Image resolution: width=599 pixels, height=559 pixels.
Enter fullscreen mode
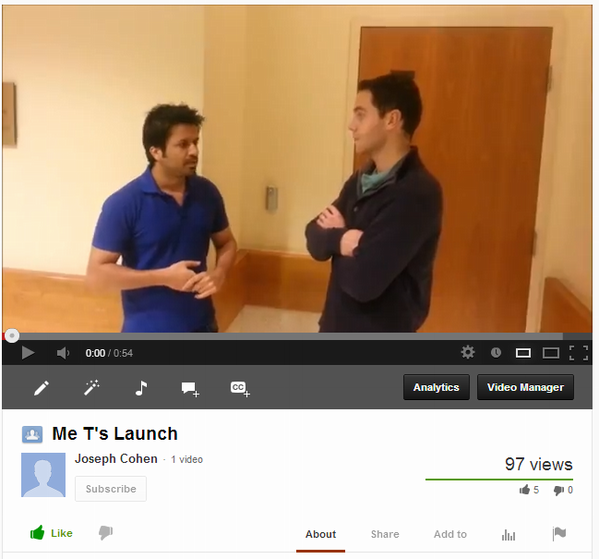pos(578,353)
